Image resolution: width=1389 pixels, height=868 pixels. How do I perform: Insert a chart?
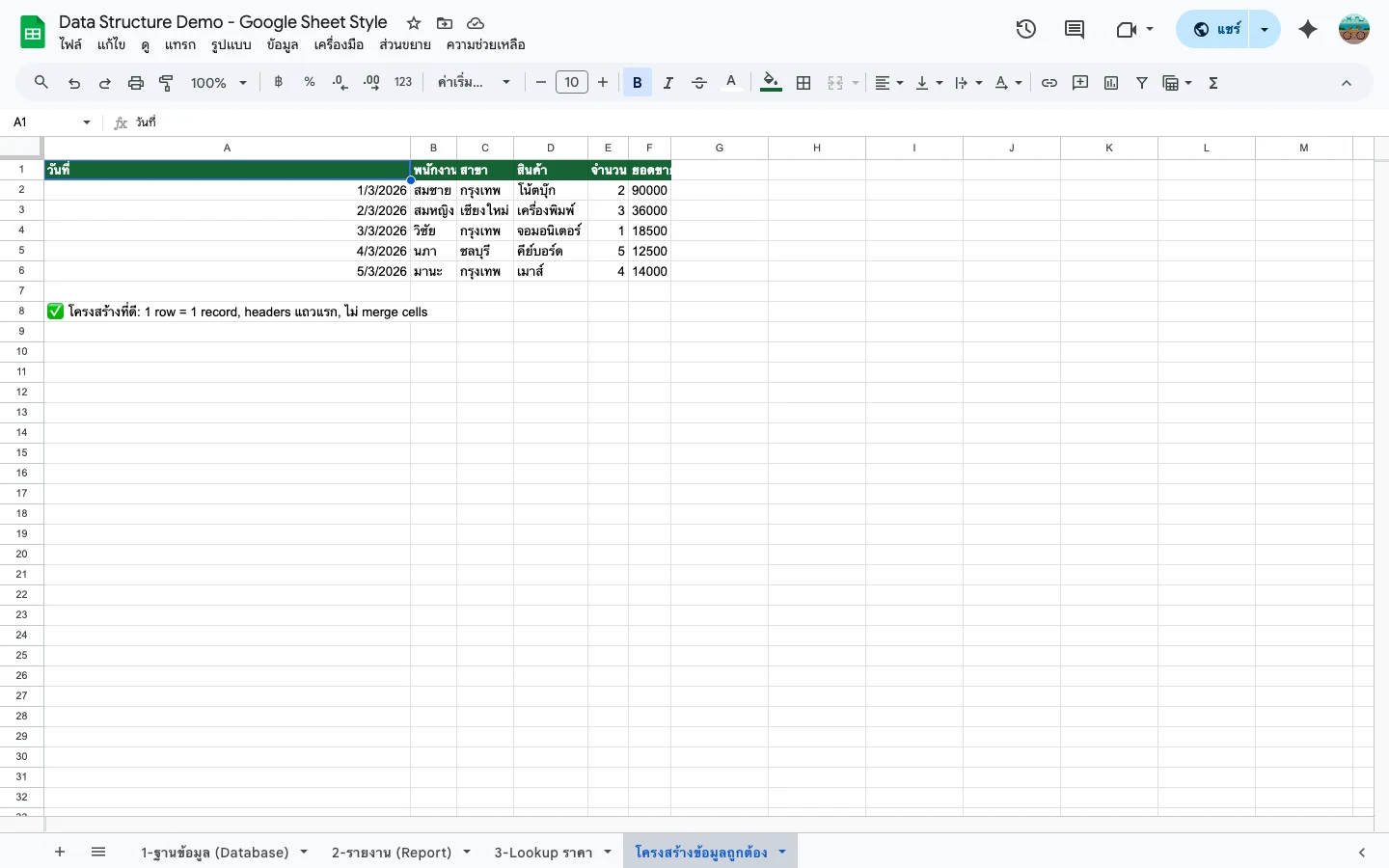coord(1111,82)
